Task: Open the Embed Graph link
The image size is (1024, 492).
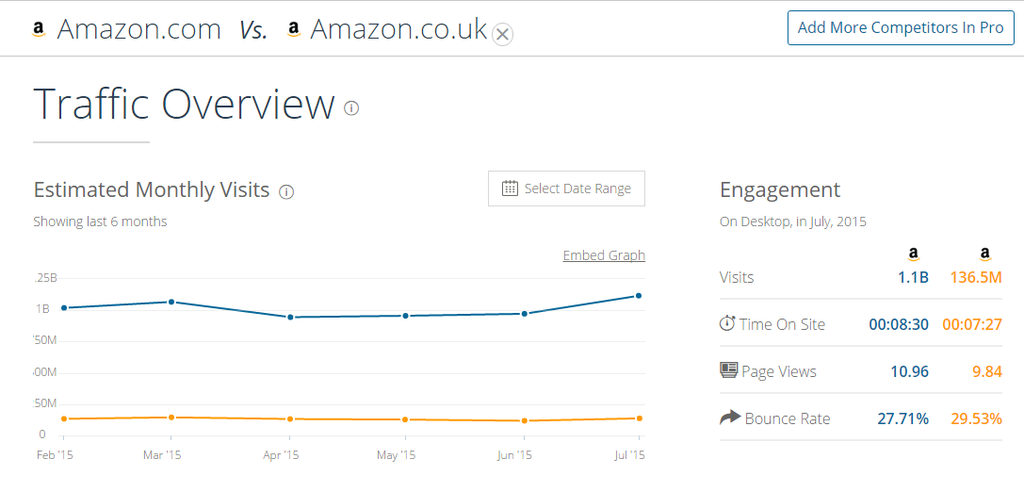Action: click(604, 255)
